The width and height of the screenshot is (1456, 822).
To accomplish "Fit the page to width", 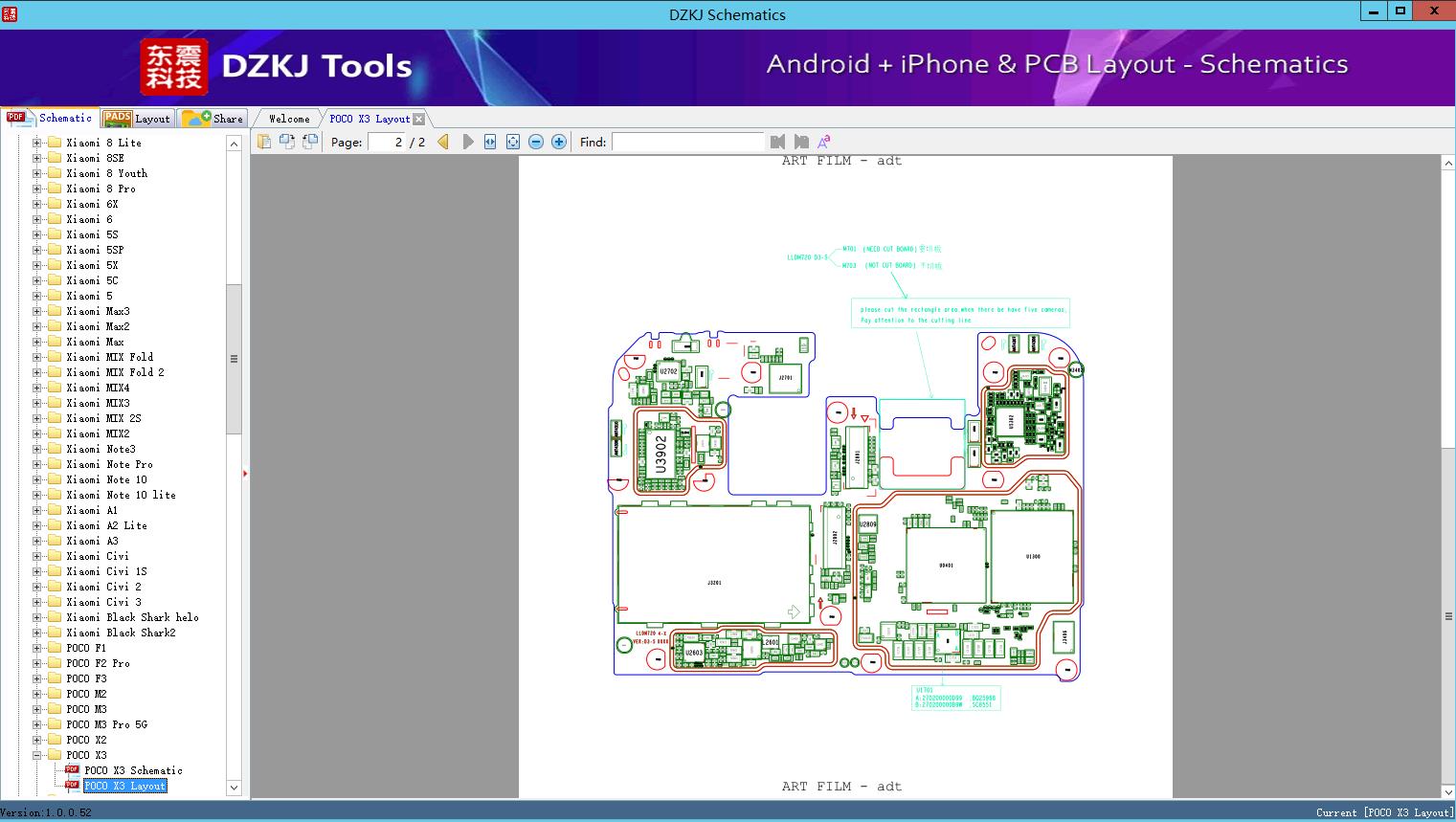I will tap(490, 142).
